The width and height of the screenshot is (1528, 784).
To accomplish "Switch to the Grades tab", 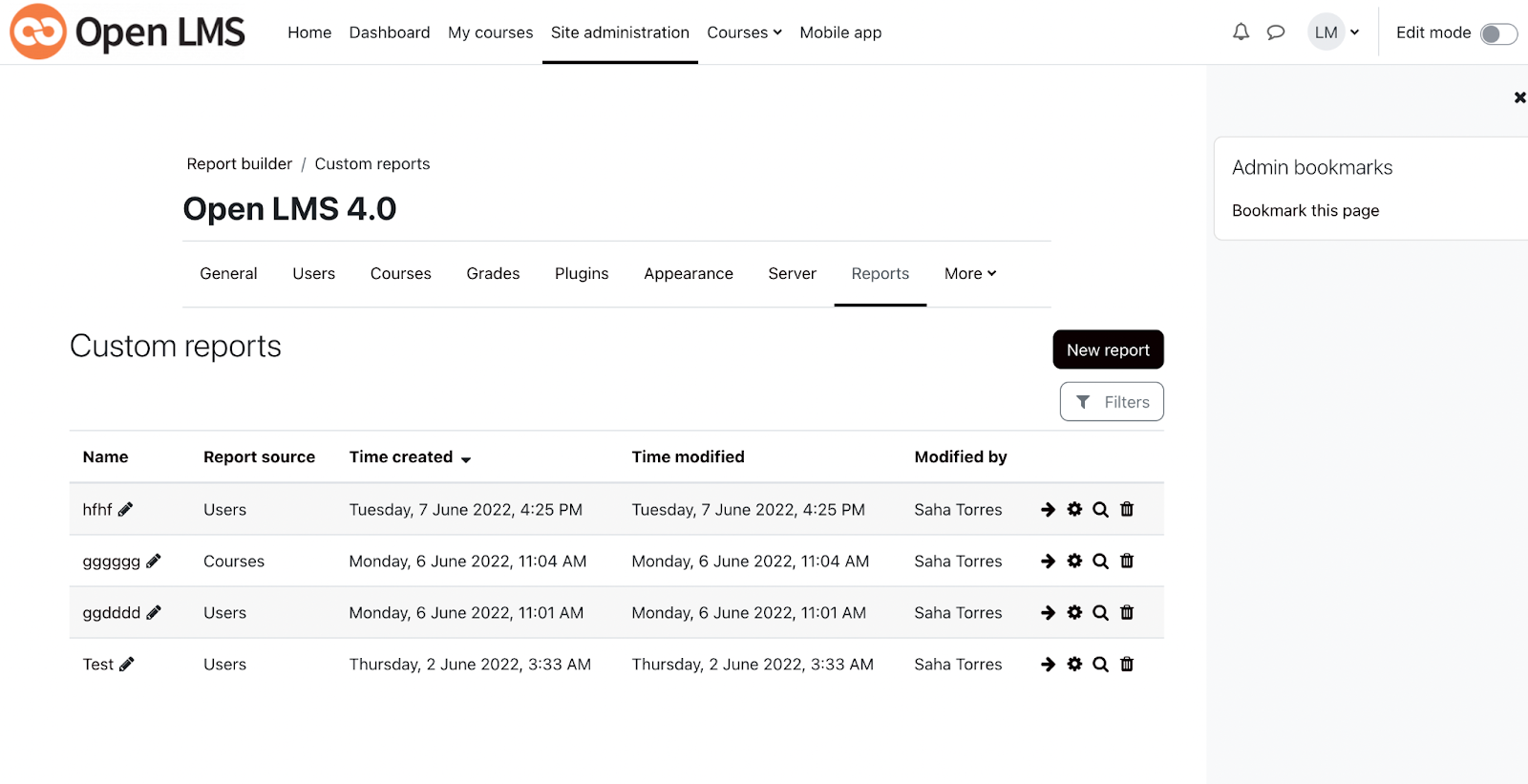I will (493, 274).
